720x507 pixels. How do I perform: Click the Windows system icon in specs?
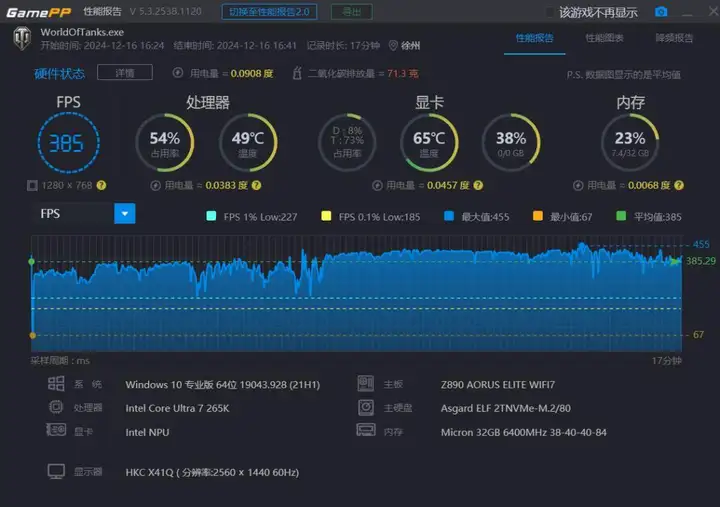pos(56,383)
